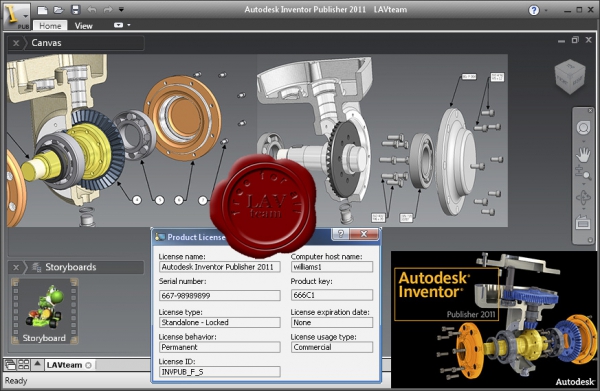
Task: Expand the Zoom tool options arrow
Action: [x=583, y=184]
